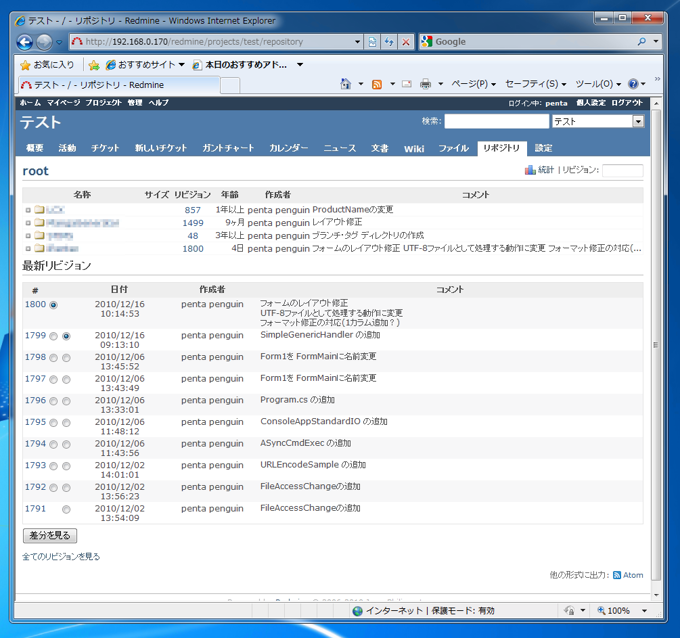The image size is (680, 638).
Task: Click the Google search provider icon
Action: tap(427, 42)
